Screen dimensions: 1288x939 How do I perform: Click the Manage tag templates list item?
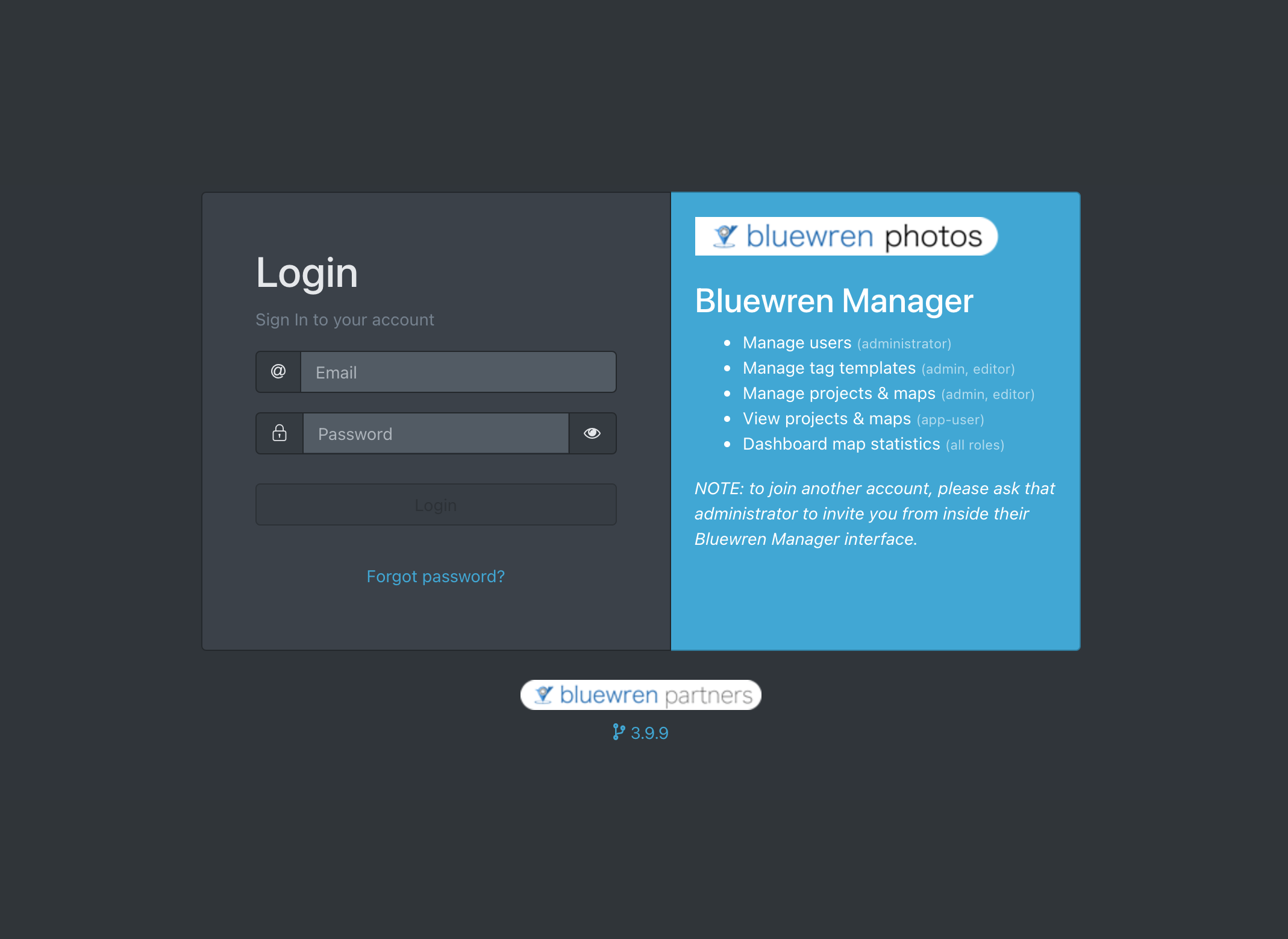click(x=879, y=368)
